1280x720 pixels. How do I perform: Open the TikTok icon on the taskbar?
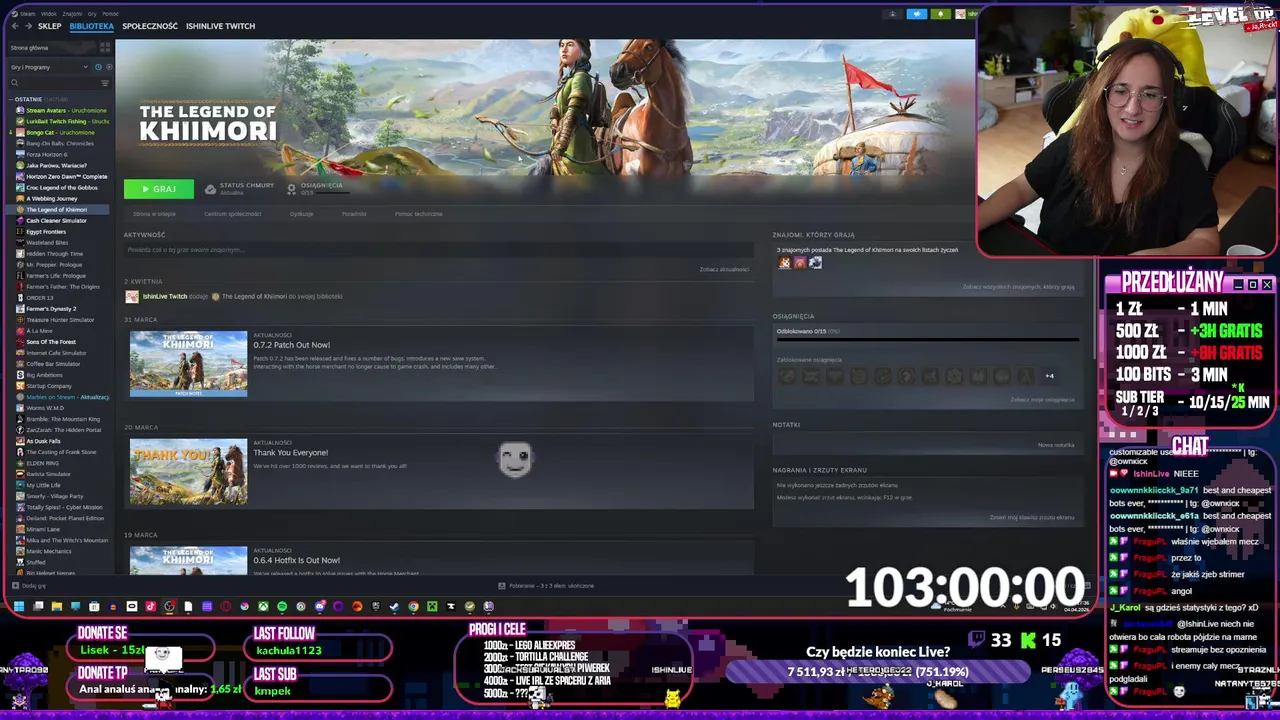(x=150, y=606)
